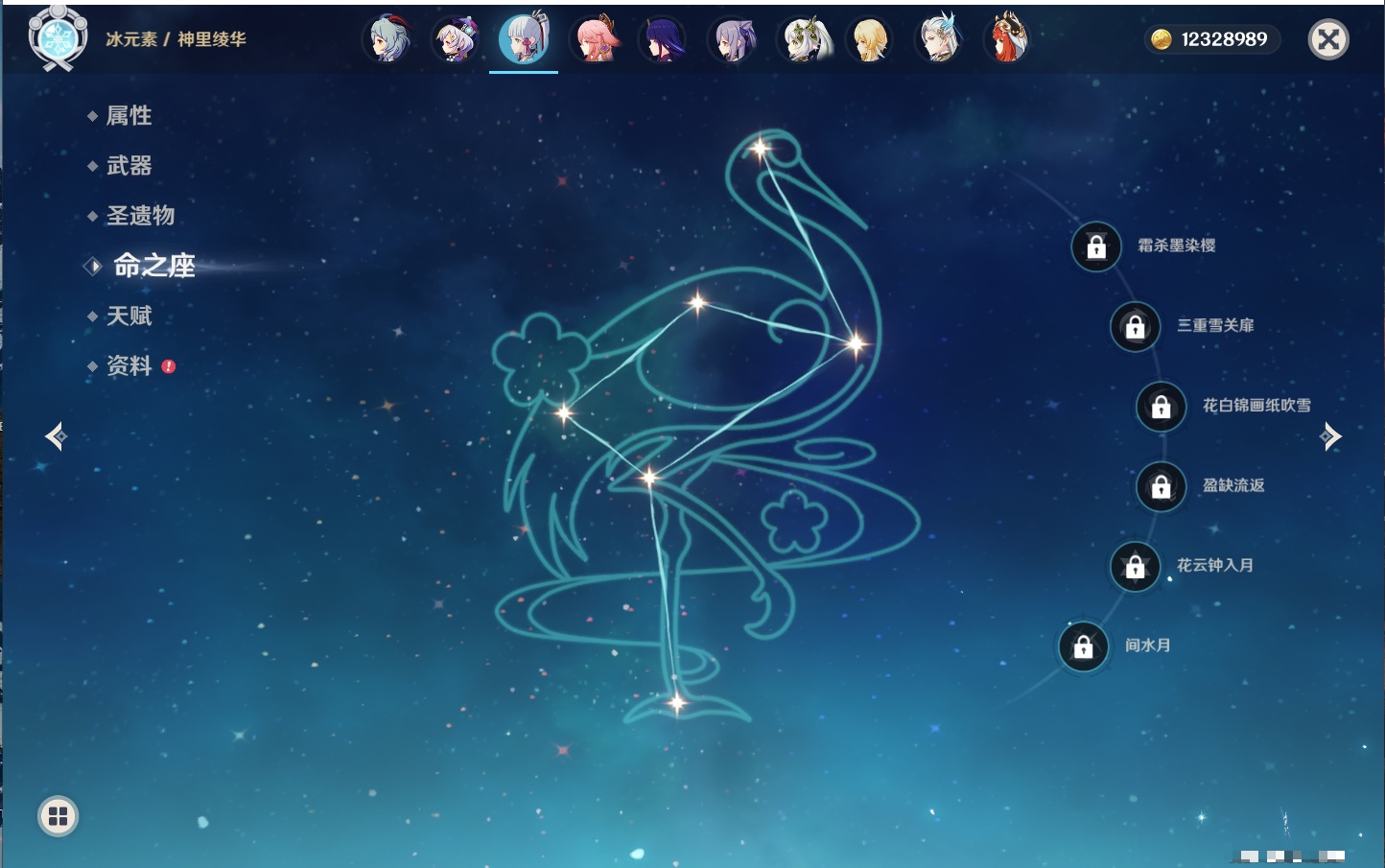
Task: View constellation 三重雪关扉 details
Action: tap(1215, 325)
